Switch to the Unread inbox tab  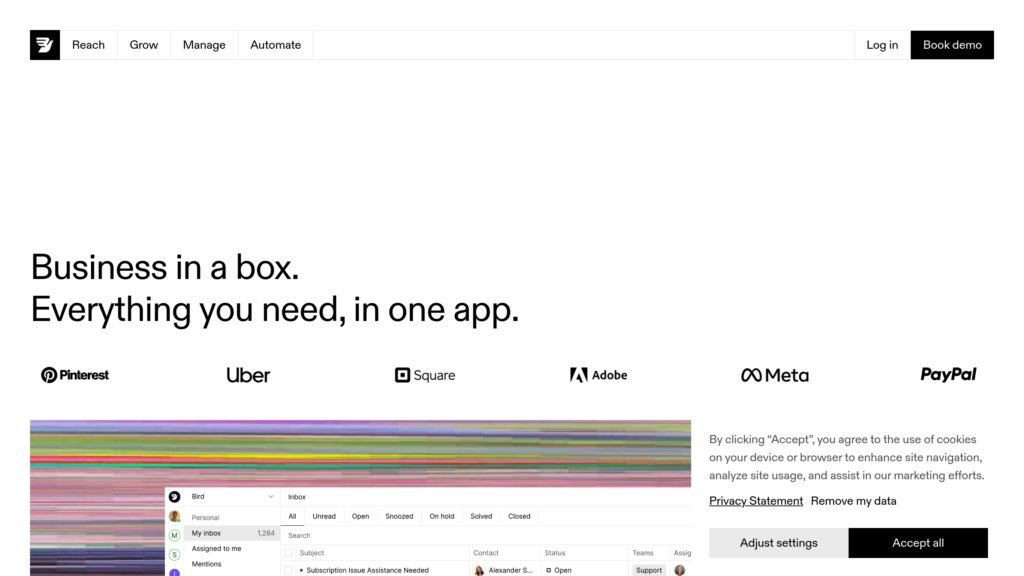click(x=324, y=517)
